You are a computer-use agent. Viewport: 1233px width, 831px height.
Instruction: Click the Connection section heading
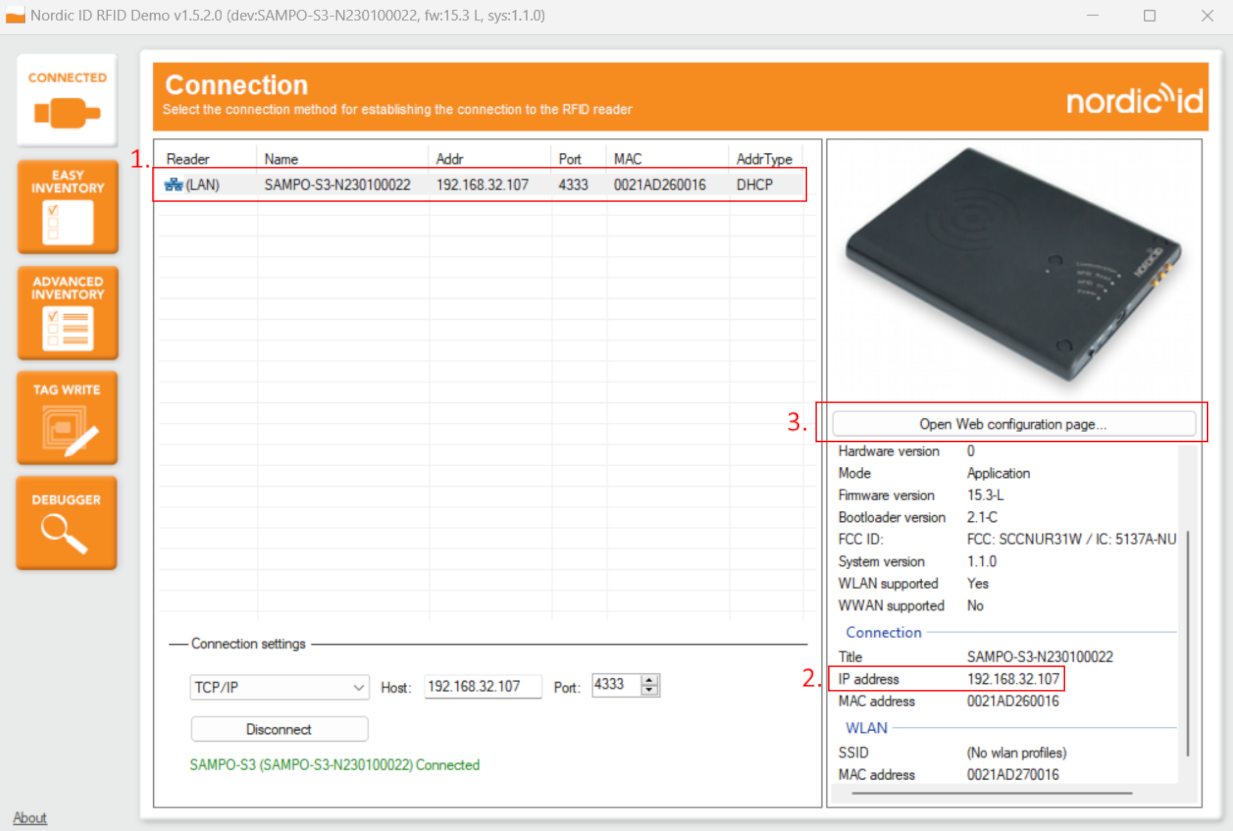(884, 632)
